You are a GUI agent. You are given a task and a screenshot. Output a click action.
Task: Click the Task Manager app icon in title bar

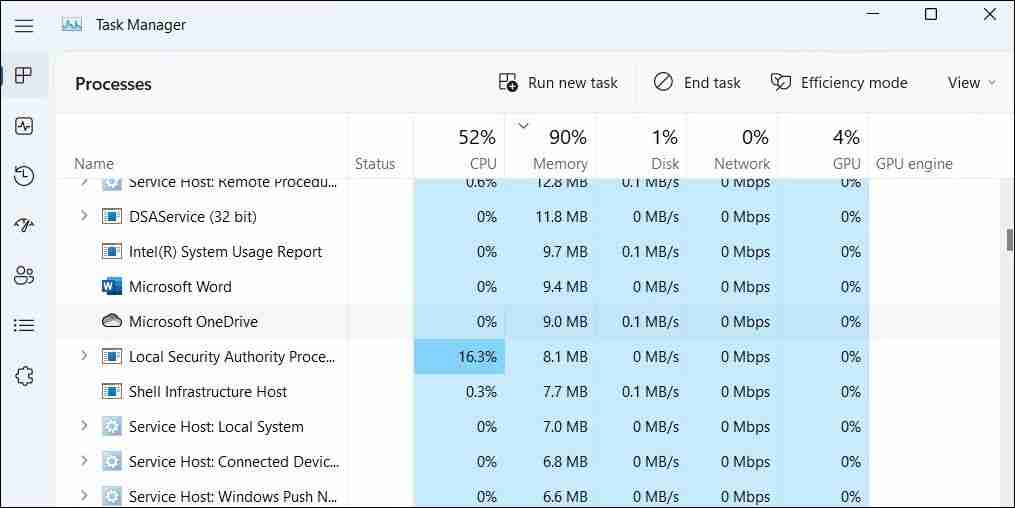click(x=71, y=25)
